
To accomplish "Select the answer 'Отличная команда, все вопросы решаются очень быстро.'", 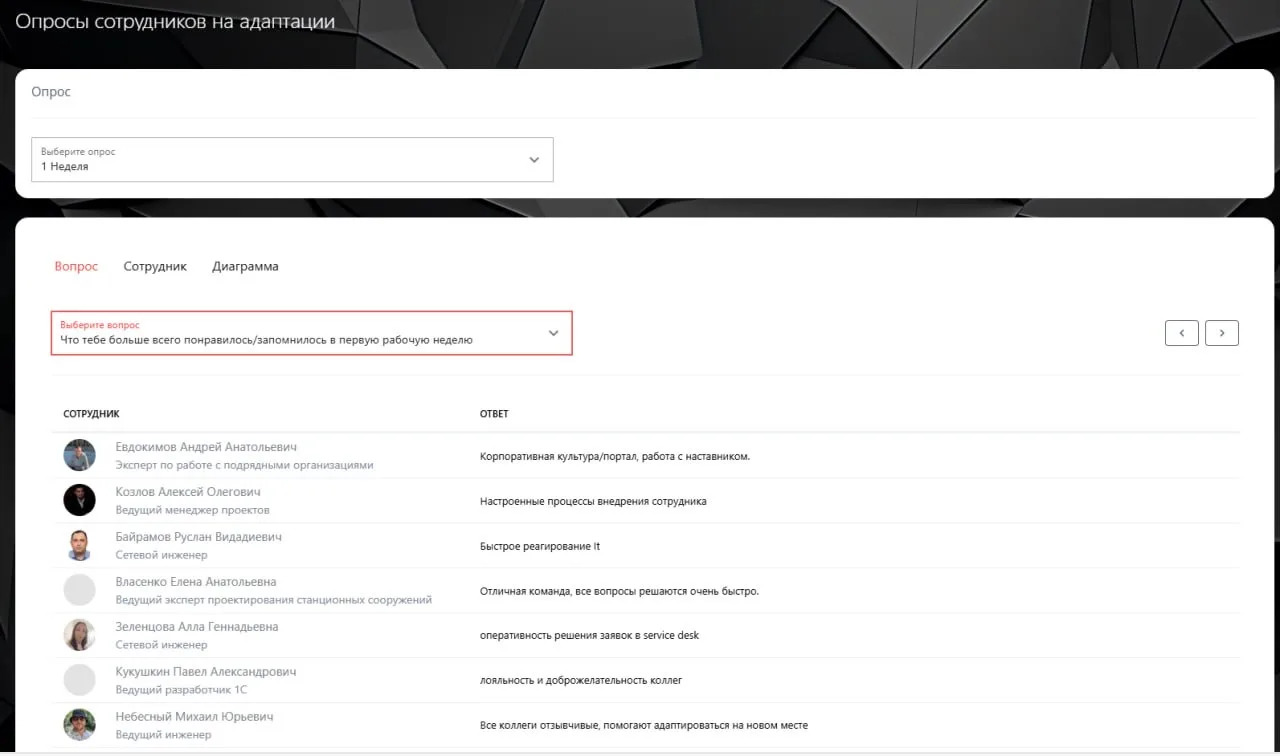I will pos(619,591).
